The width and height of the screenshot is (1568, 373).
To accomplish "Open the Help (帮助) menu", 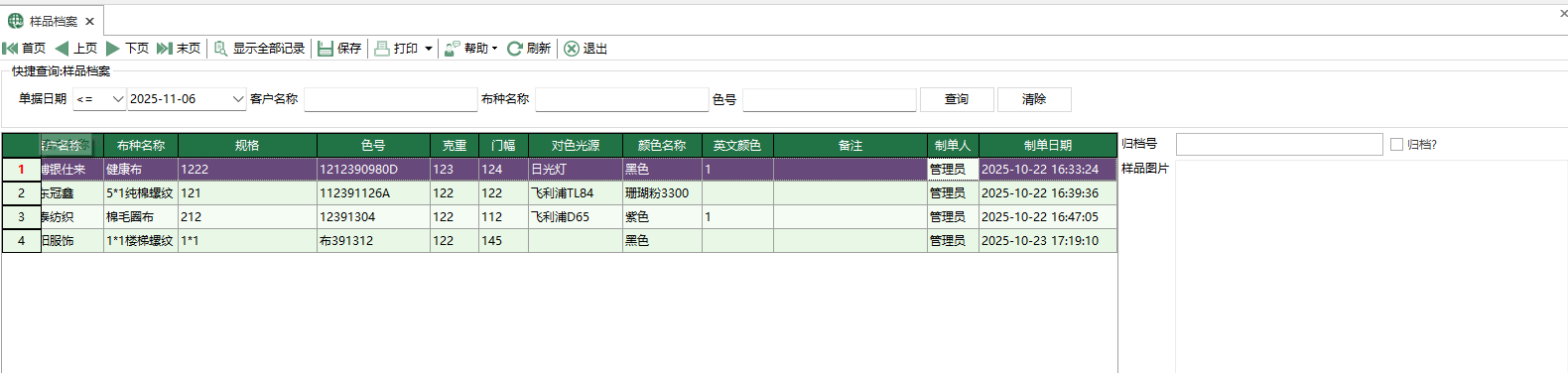I will (x=471, y=49).
